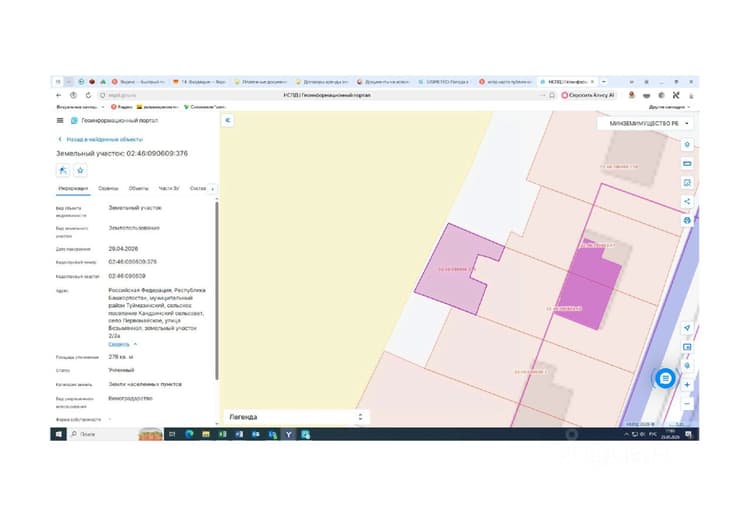The height and width of the screenshot is (530, 750).
Task: Open a new browser tab with the plus button
Action: click(x=604, y=82)
